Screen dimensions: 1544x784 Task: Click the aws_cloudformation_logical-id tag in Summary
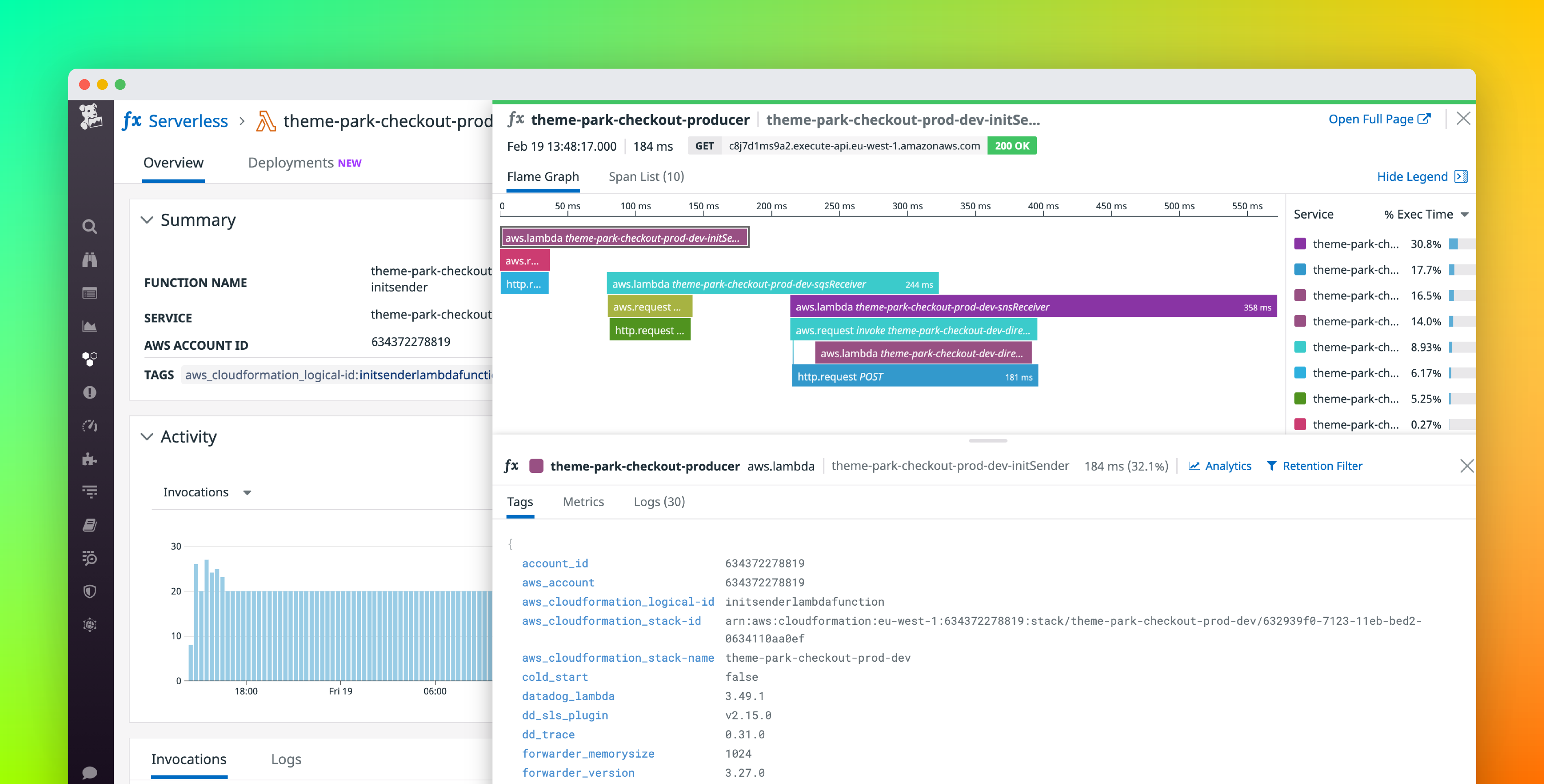(337, 375)
